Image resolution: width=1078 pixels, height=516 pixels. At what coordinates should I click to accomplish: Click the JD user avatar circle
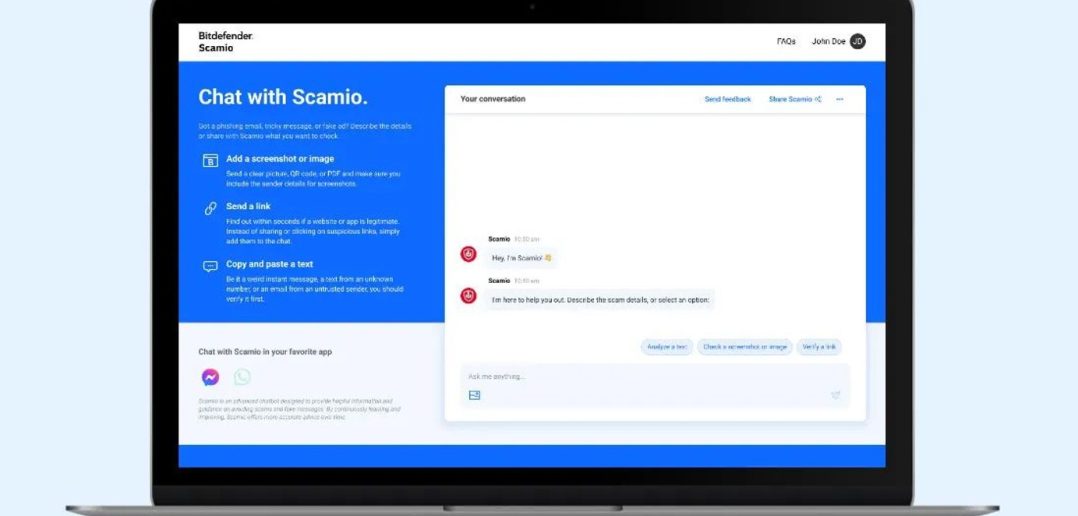(x=857, y=42)
